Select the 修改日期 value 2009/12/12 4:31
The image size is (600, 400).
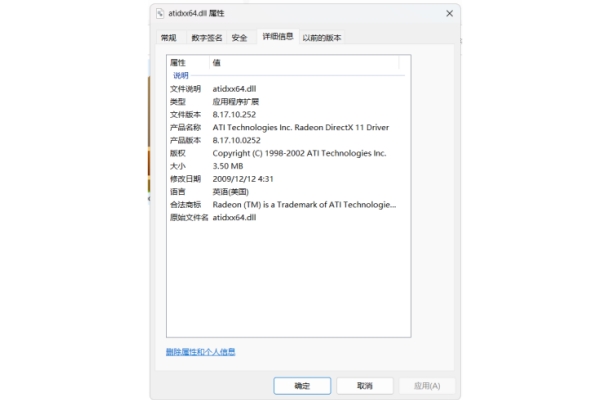tap(243, 178)
